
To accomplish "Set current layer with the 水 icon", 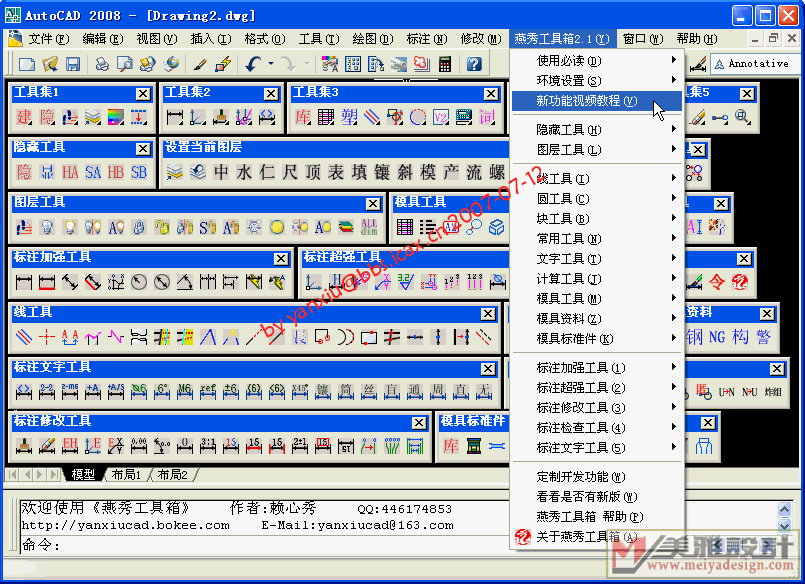I will (244, 172).
